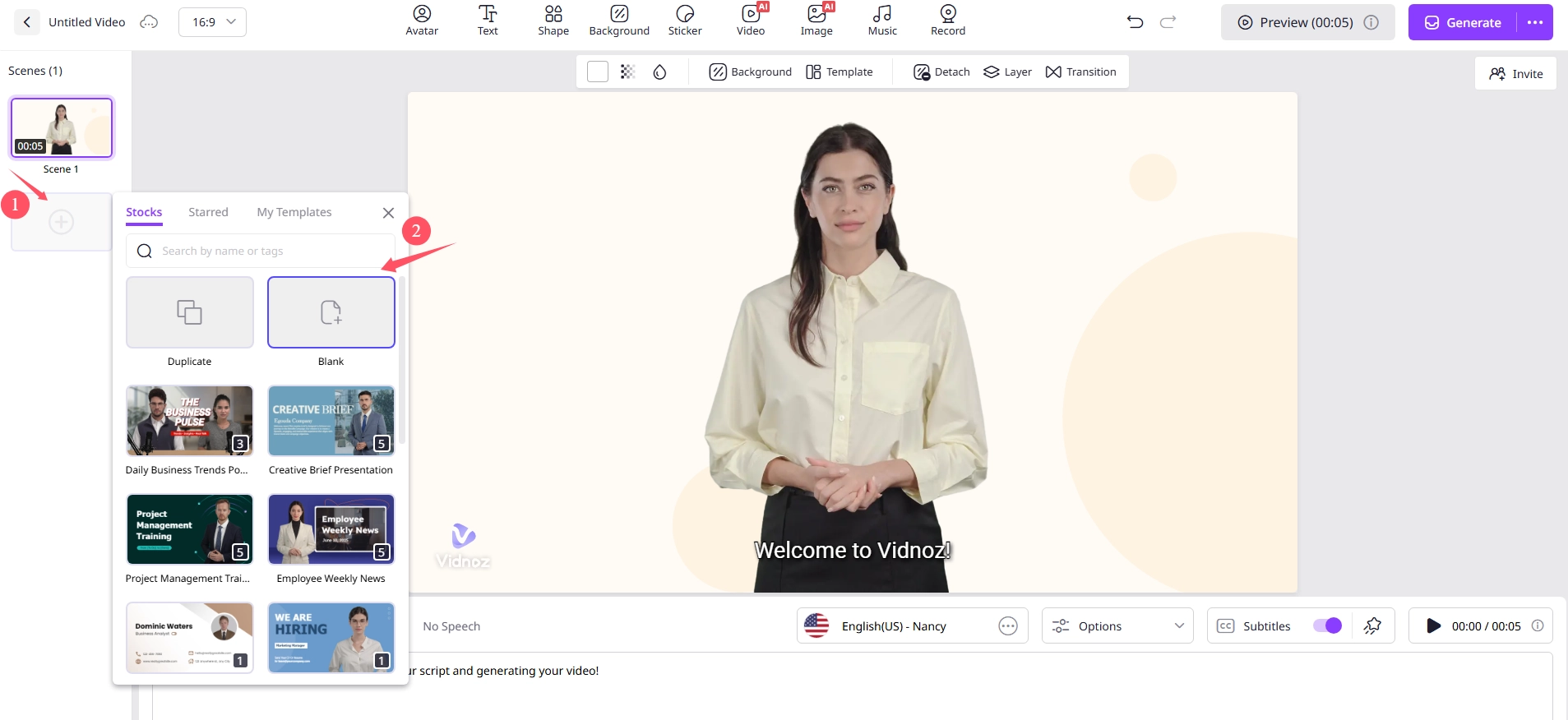Image resolution: width=1568 pixels, height=720 pixels.
Task: Click the subtitles pin icon
Action: point(1372,626)
